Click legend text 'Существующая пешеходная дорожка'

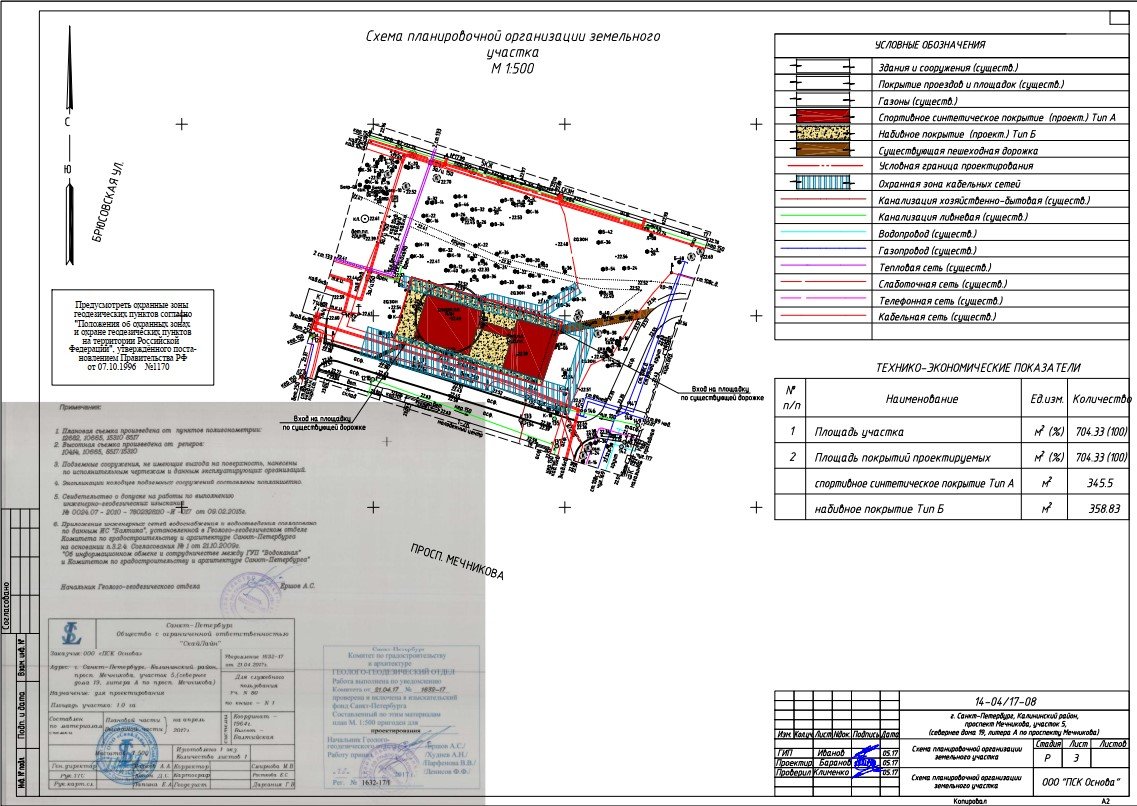coord(958,151)
